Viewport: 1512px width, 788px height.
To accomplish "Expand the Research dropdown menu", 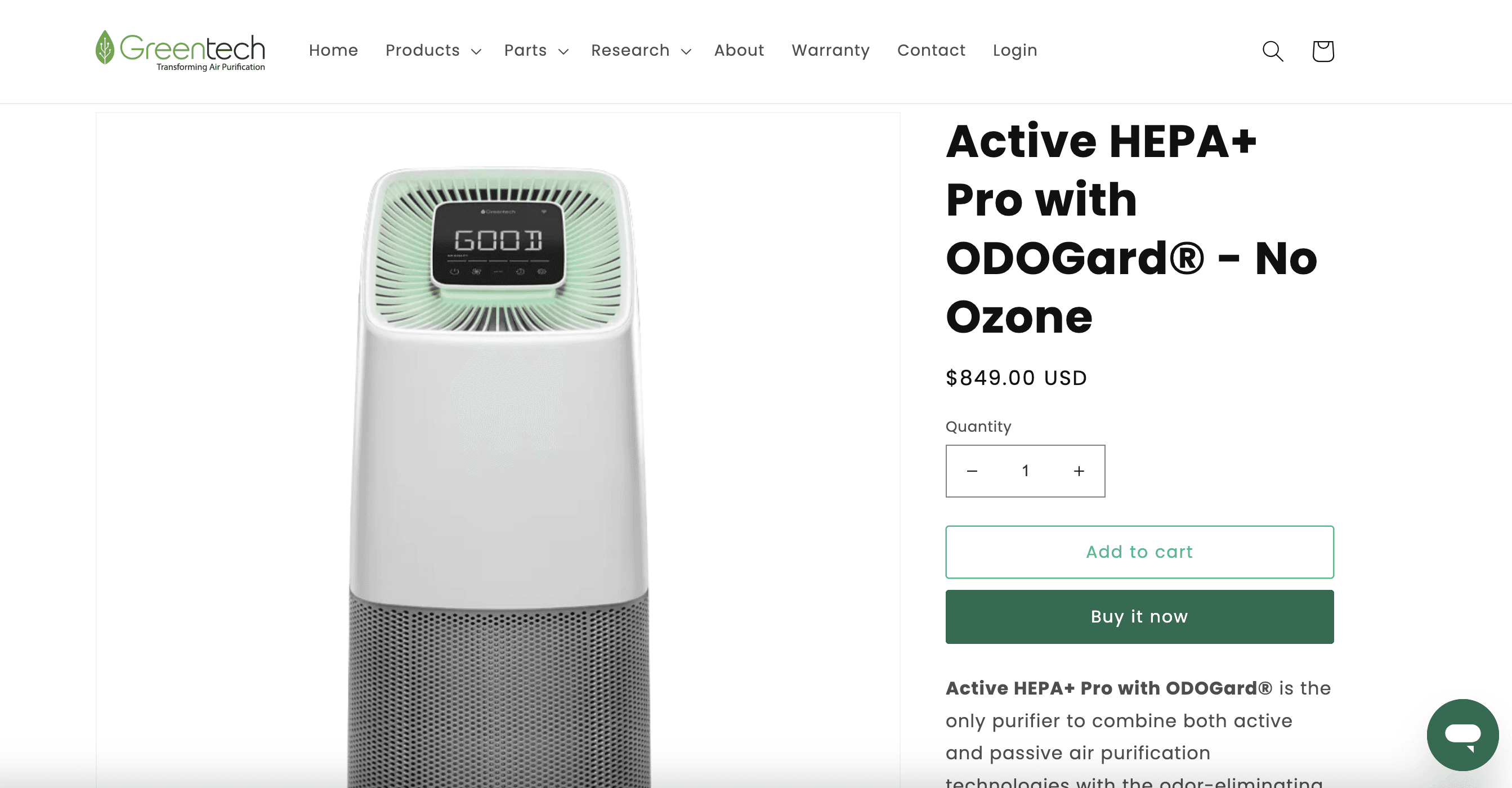I will tap(641, 51).
